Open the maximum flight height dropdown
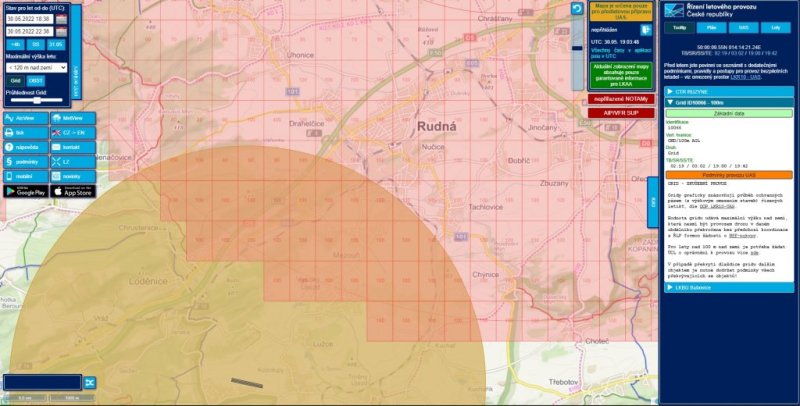Image resolution: width=800 pixels, height=406 pixels. 37,67
